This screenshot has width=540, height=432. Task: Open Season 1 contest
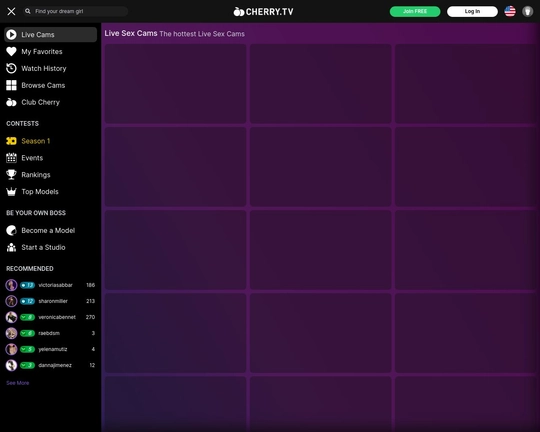(x=51, y=141)
